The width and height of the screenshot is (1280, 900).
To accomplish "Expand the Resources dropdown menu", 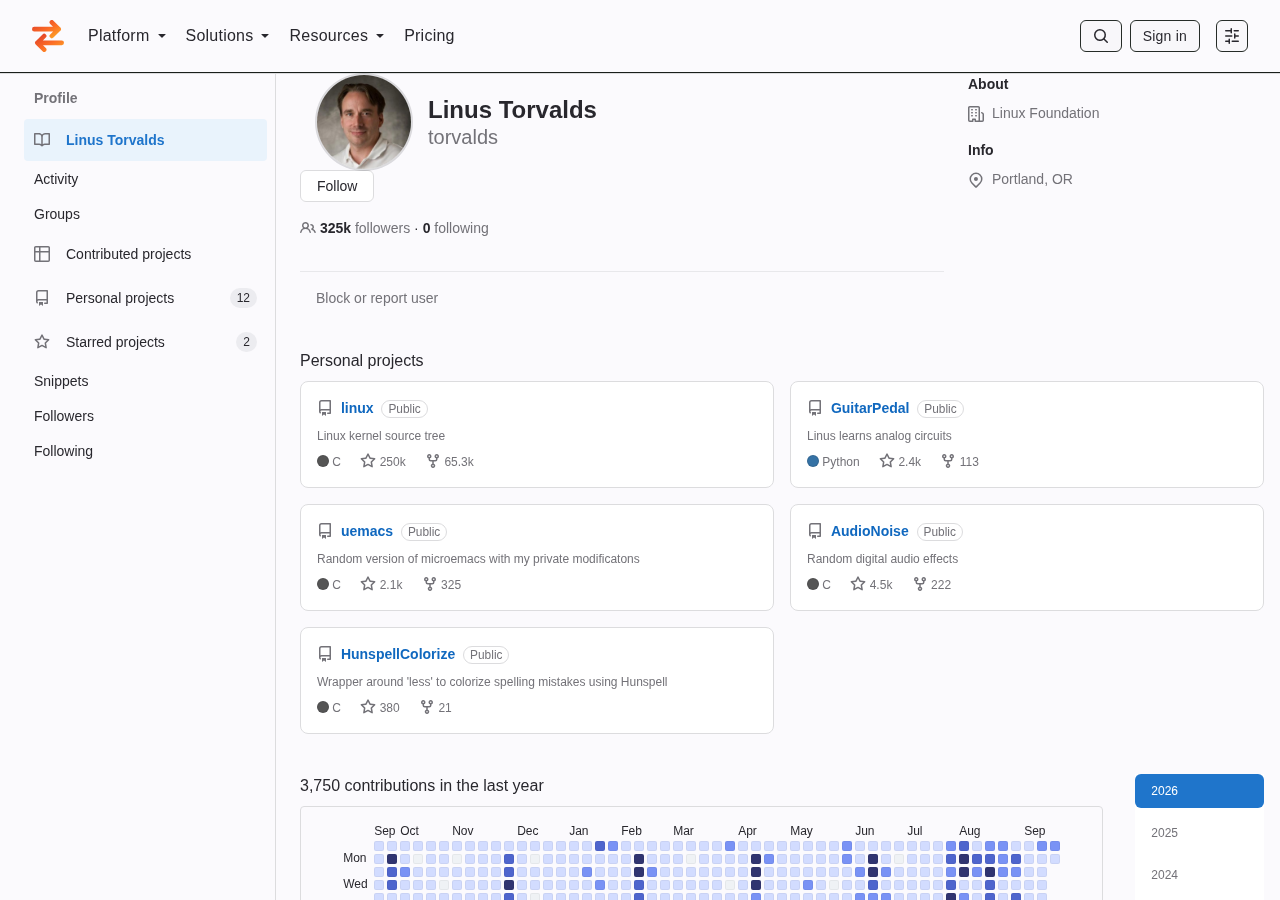I will tap(337, 36).
